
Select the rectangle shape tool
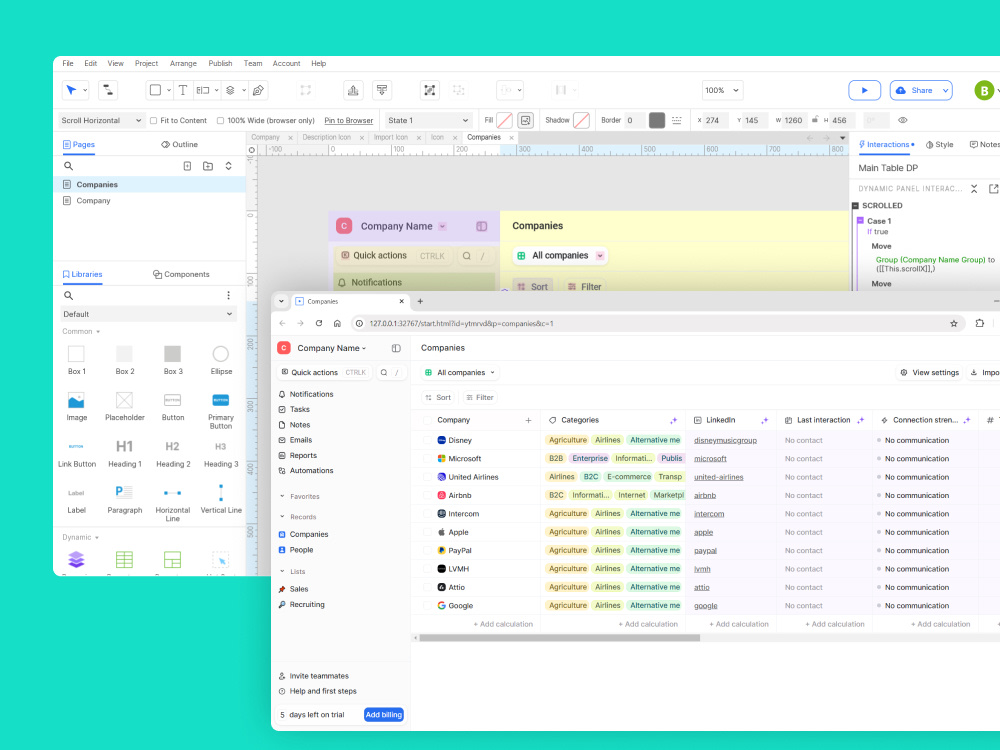pyautogui.click(x=155, y=90)
